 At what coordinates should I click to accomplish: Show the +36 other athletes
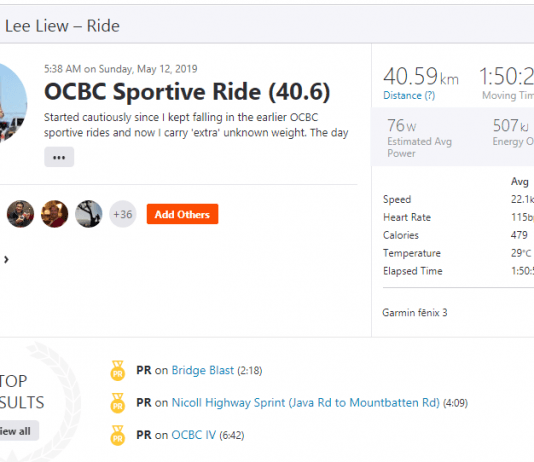(123, 214)
